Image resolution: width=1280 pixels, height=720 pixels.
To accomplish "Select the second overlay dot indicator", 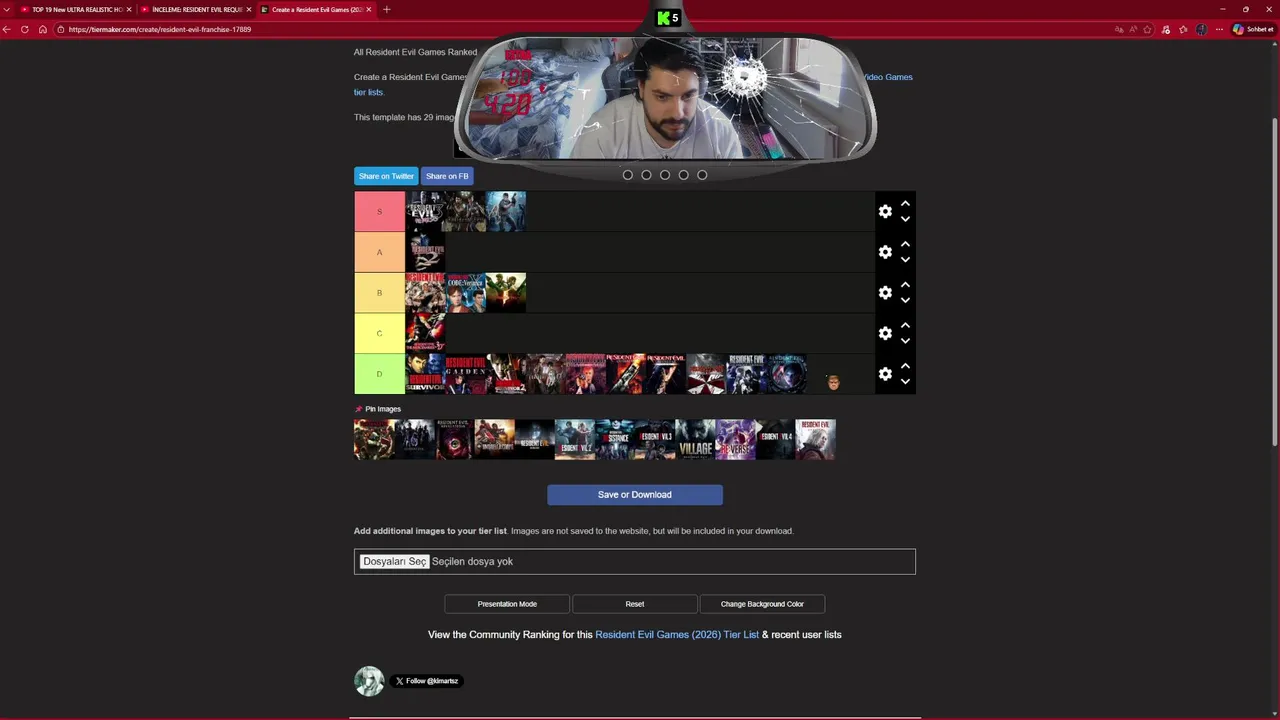I will pos(646,175).
